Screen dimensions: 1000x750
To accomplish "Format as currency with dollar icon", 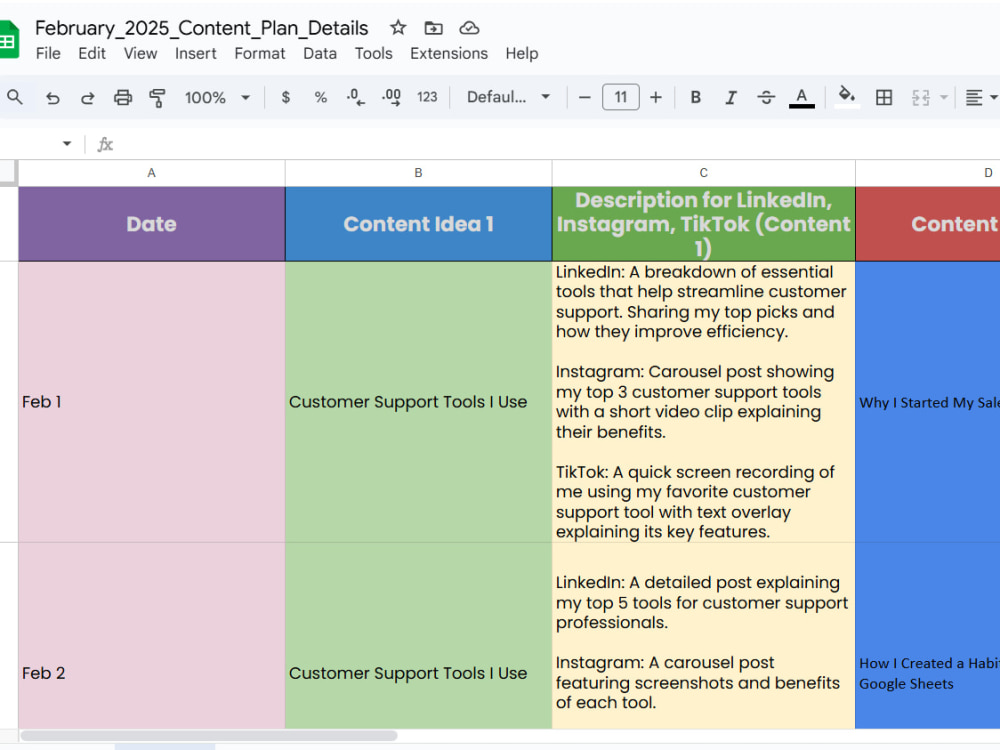I will [286, 97].
